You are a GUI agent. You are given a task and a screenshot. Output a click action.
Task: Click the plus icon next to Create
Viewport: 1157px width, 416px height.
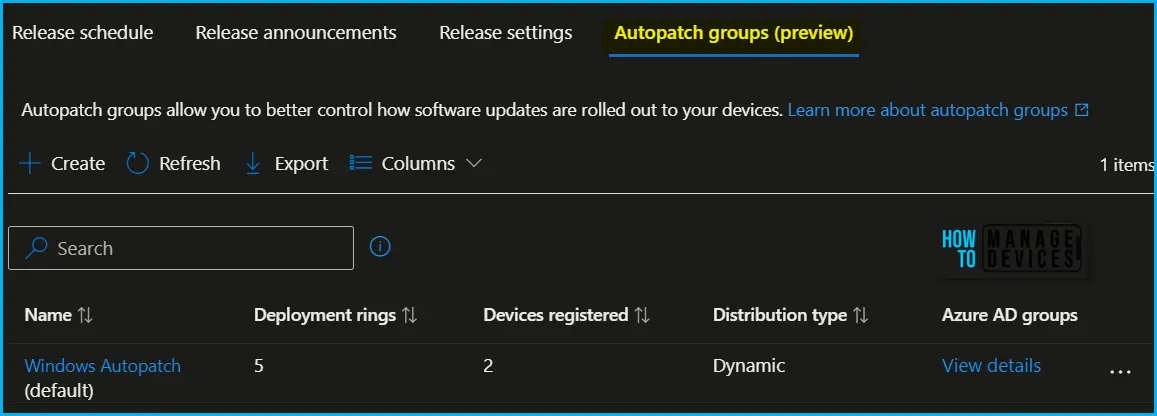tap(30, 163)
